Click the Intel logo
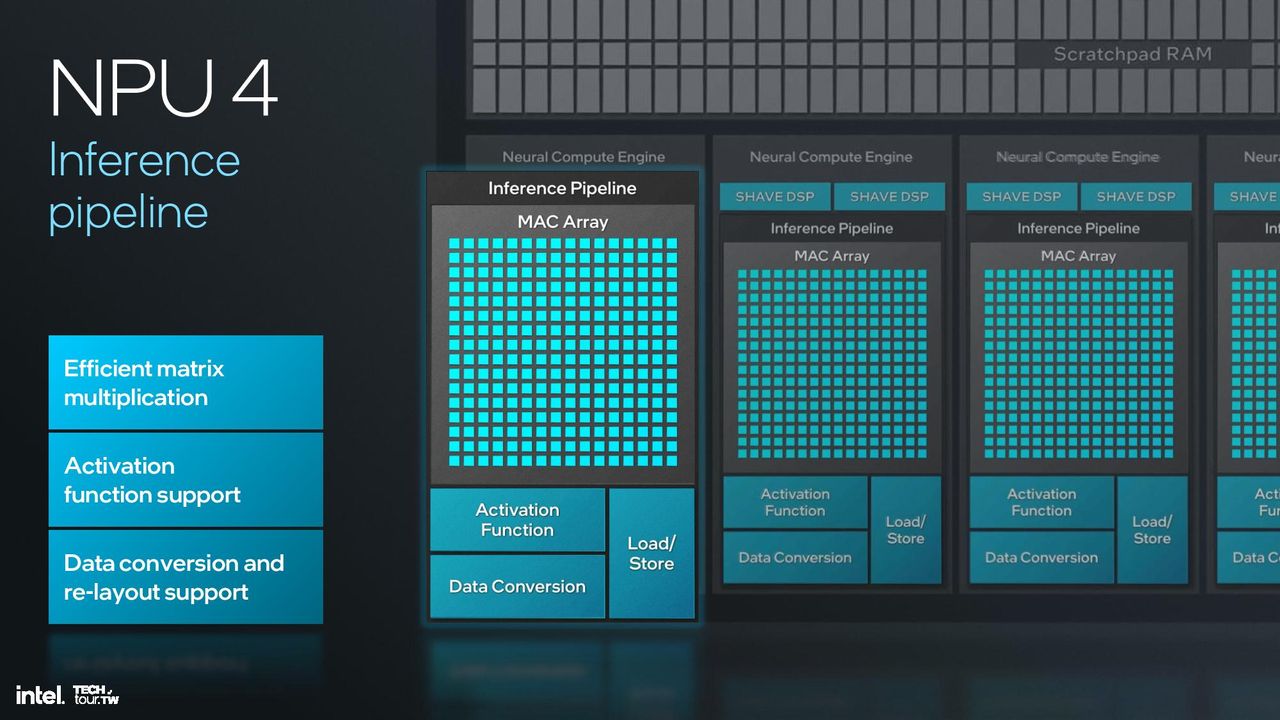 [40, 694]
